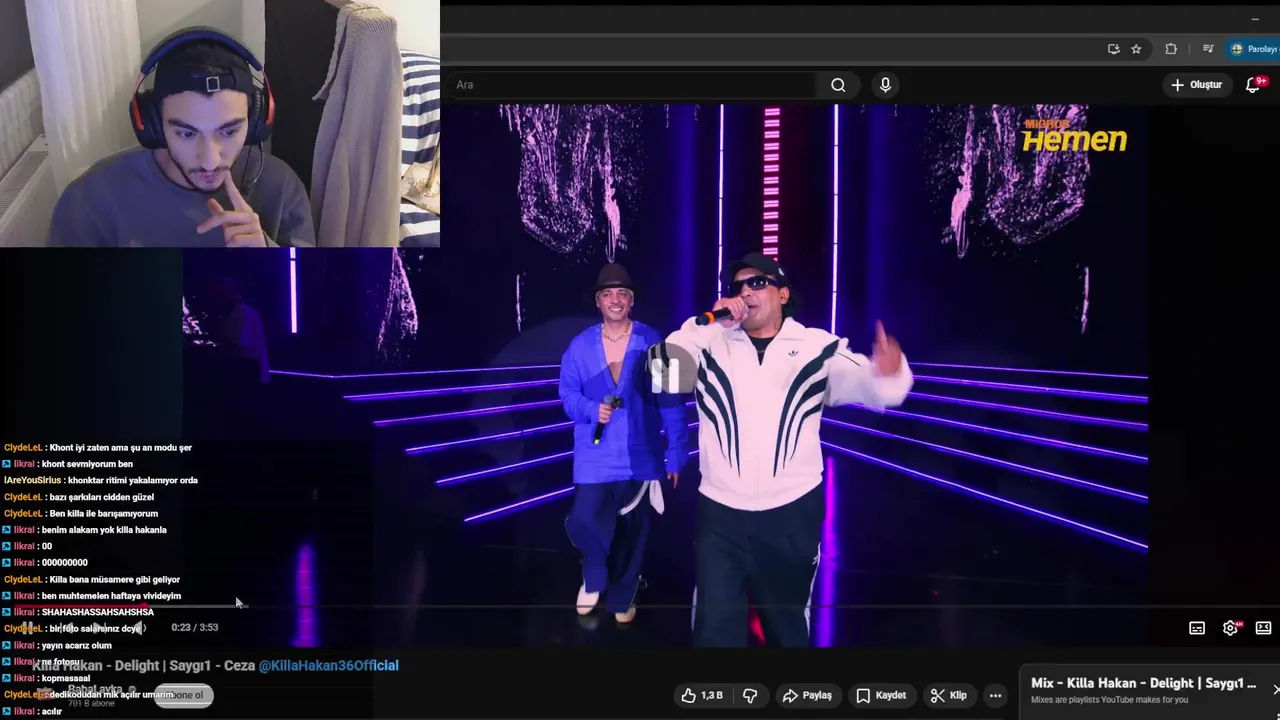Click chat message 'Killa bana müsamere gibi geliyor'
This screenshot has height=720, width=1280.
tap(115, 580)
